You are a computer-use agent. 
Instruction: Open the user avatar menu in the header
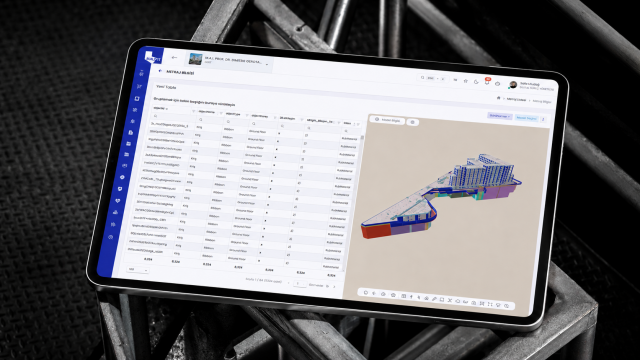click(513, 84)
